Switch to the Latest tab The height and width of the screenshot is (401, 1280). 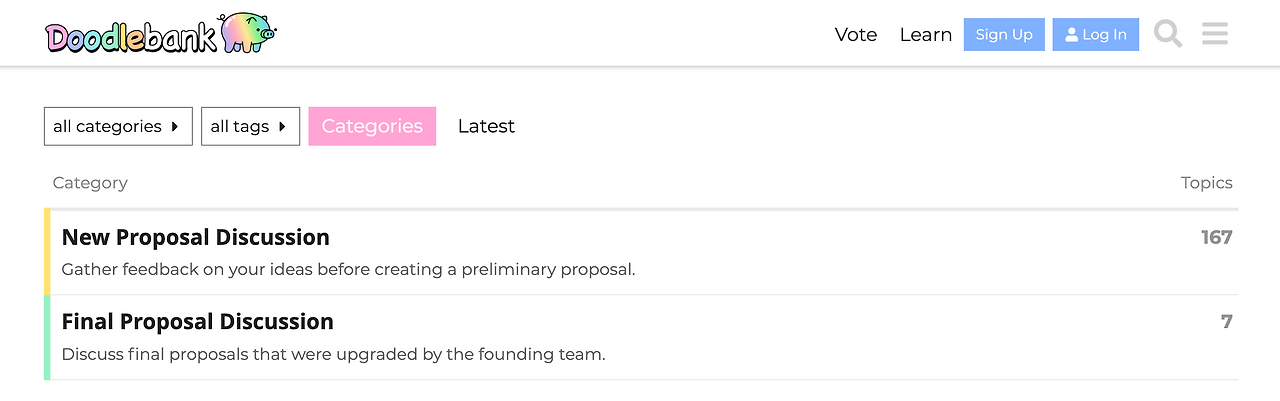(486, 127)
